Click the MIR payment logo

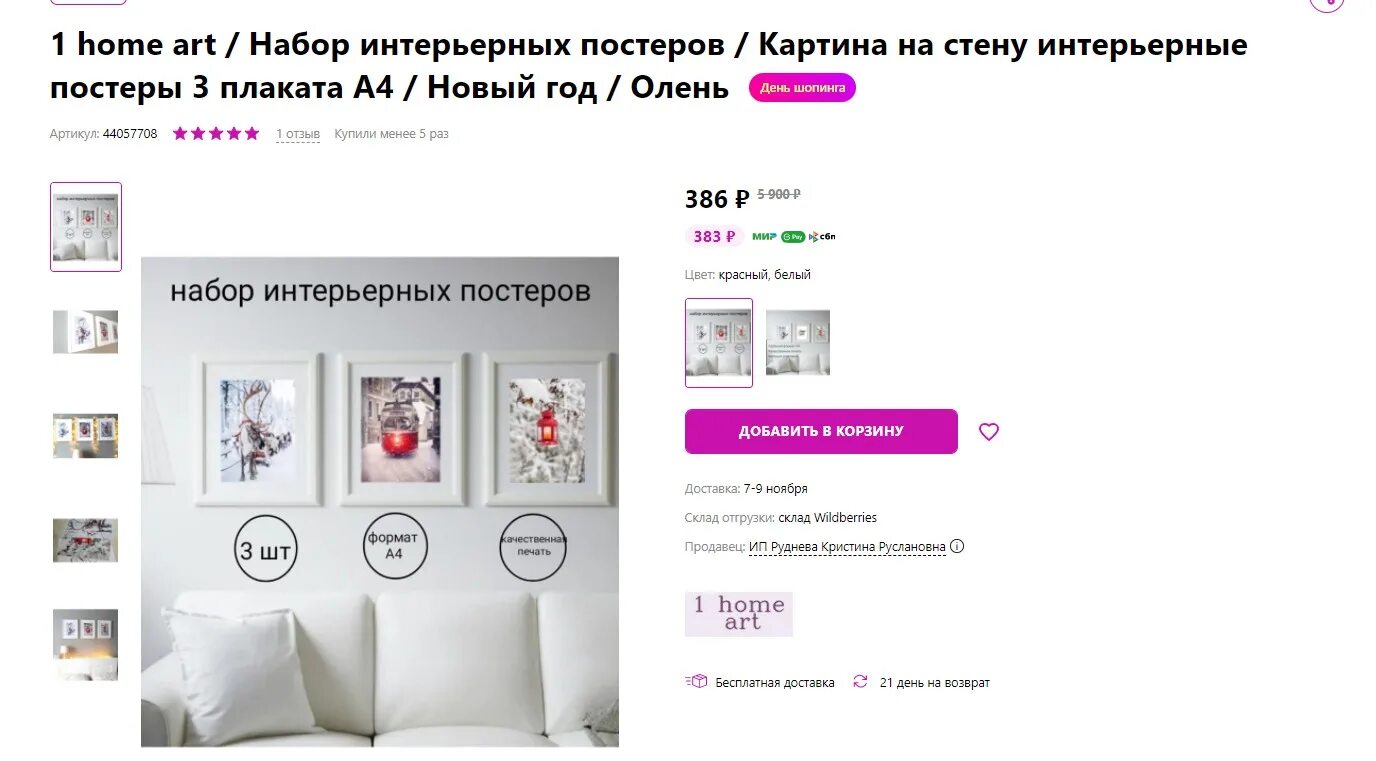point(764,237)
